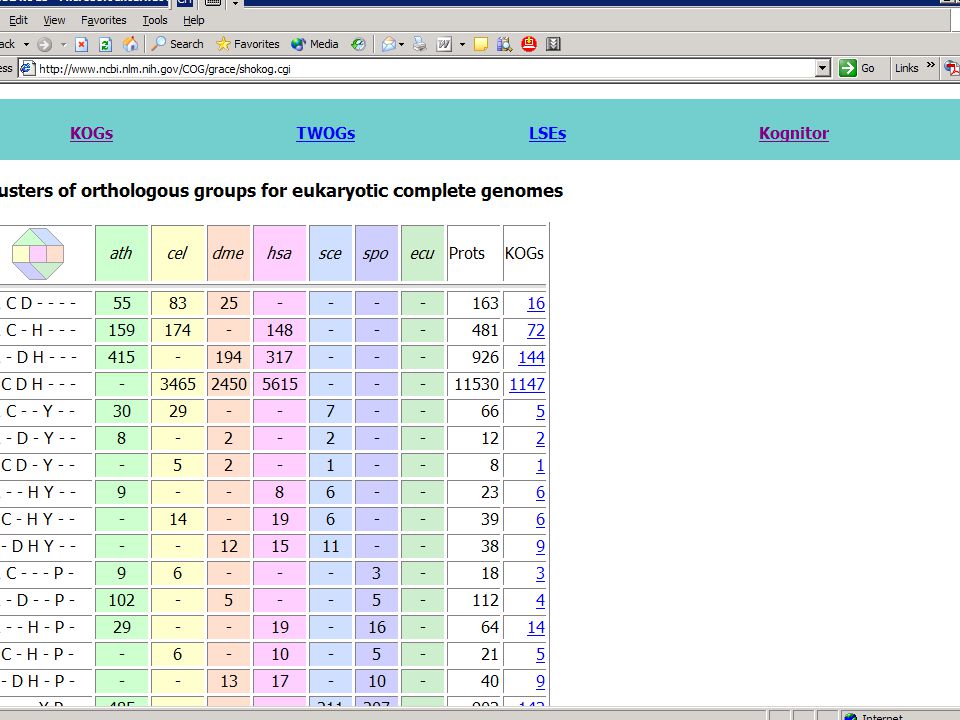
Task: Click the yellow note Discuss toolbar icon
Action: tap(481, 44)
